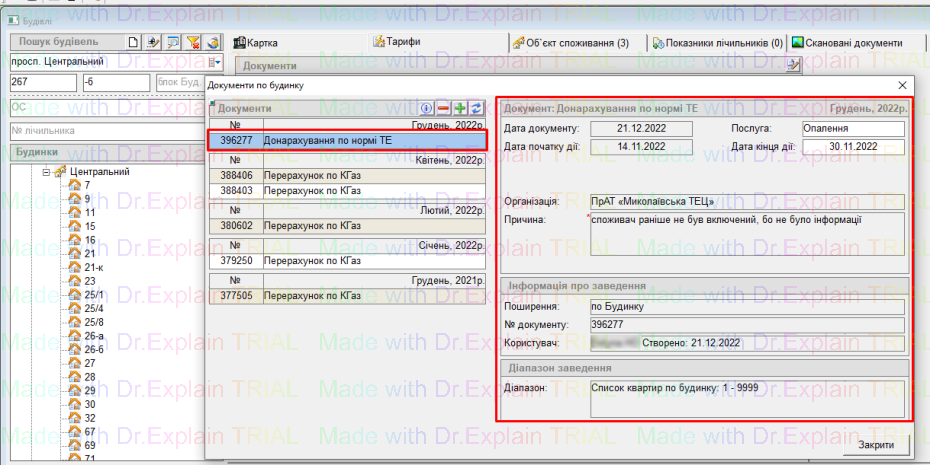Screen dimensions: 930x465
Task: Delete document with red minus icon
Action: click(443, 108)
